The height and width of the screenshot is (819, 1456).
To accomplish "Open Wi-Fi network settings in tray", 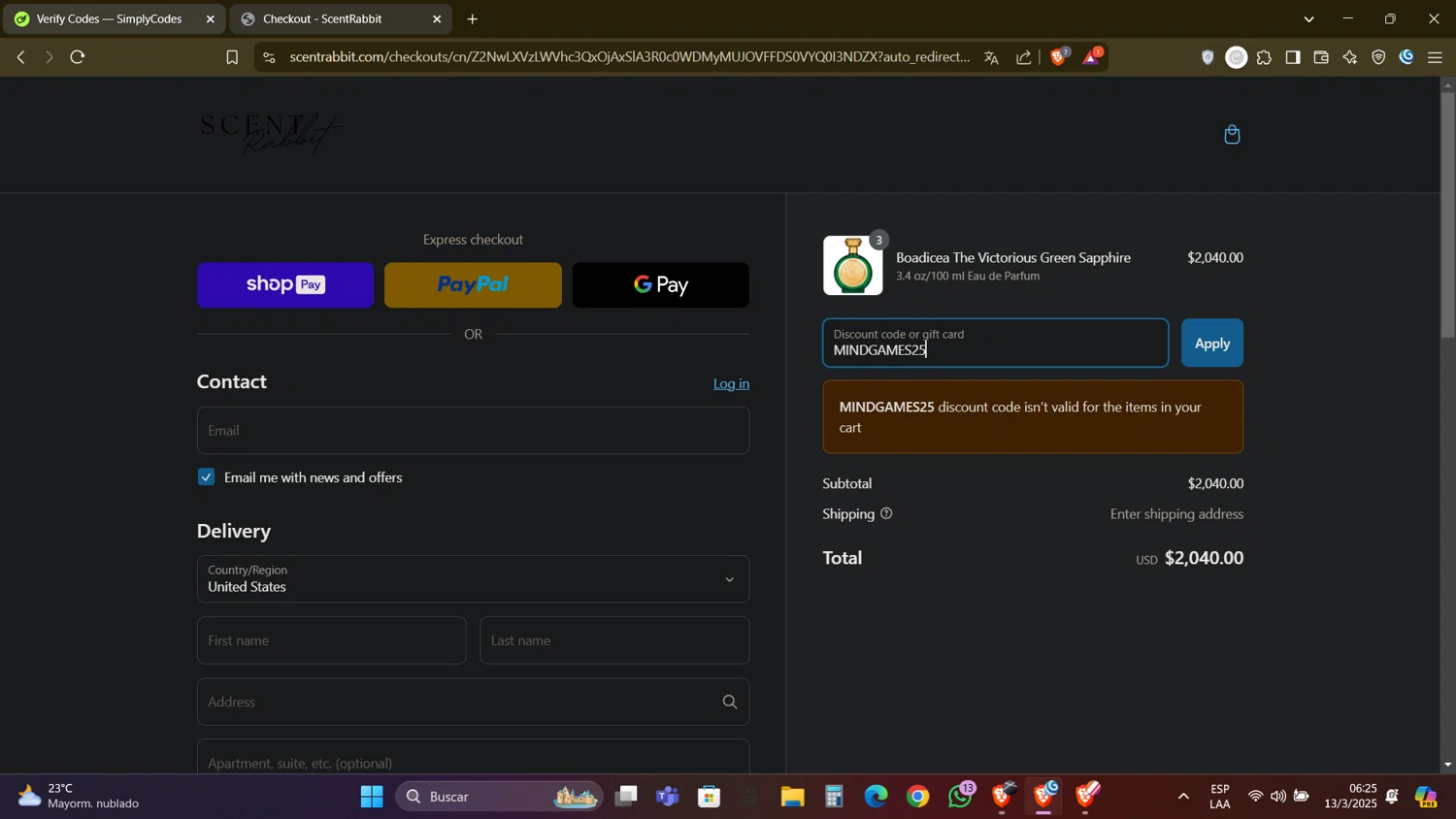I will click(1255, 797).
